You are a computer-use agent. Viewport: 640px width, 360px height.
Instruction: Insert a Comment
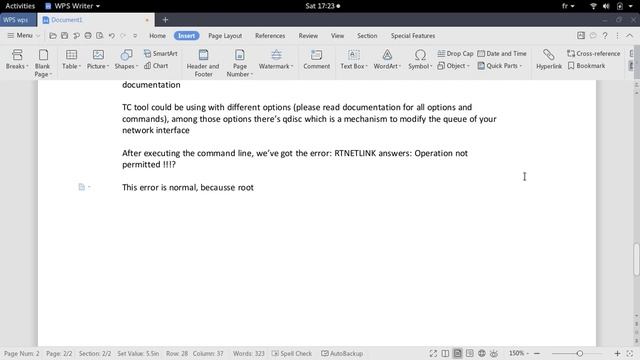coord(316,60)
